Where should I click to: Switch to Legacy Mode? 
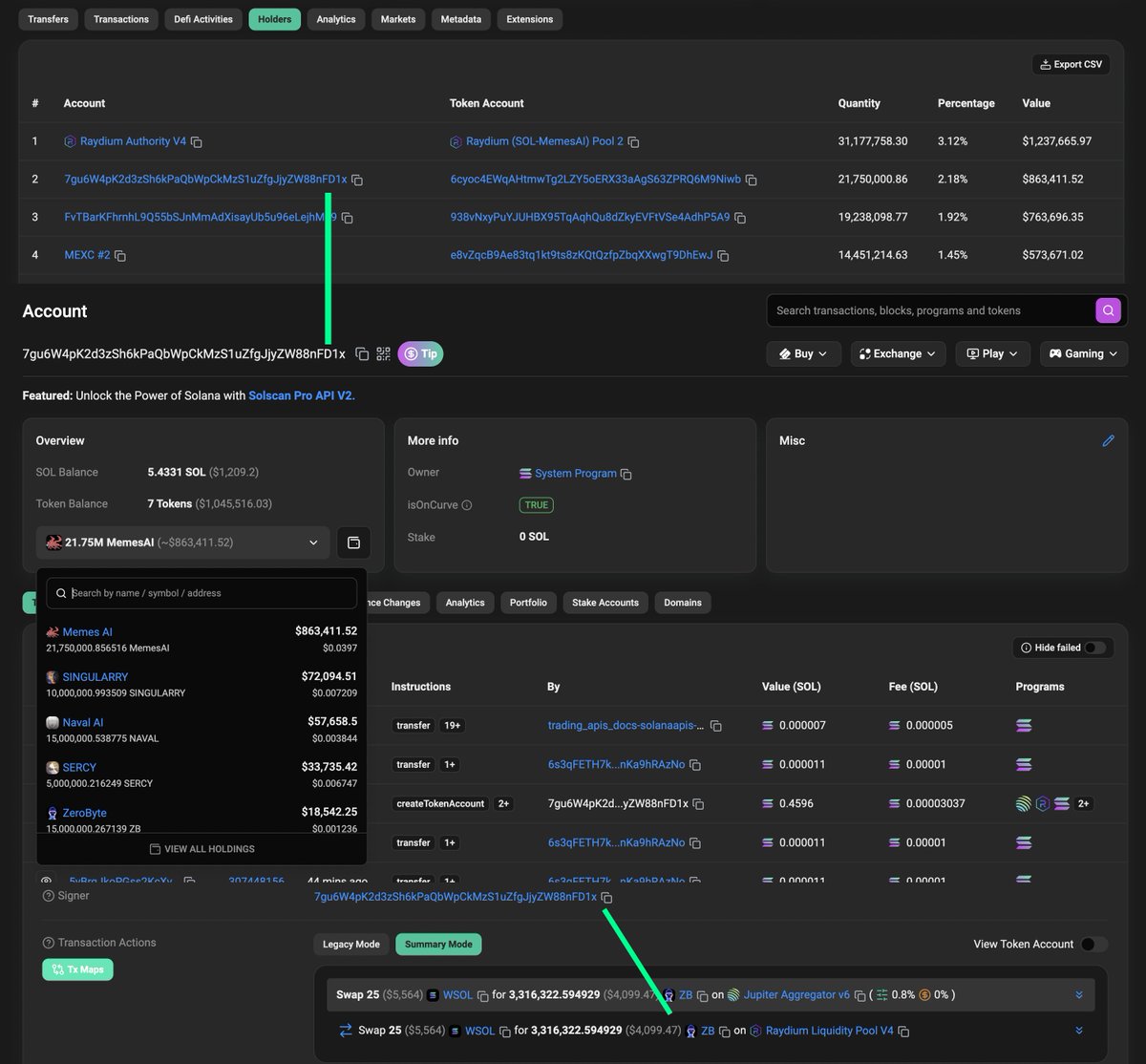click(x=351, y=945)
